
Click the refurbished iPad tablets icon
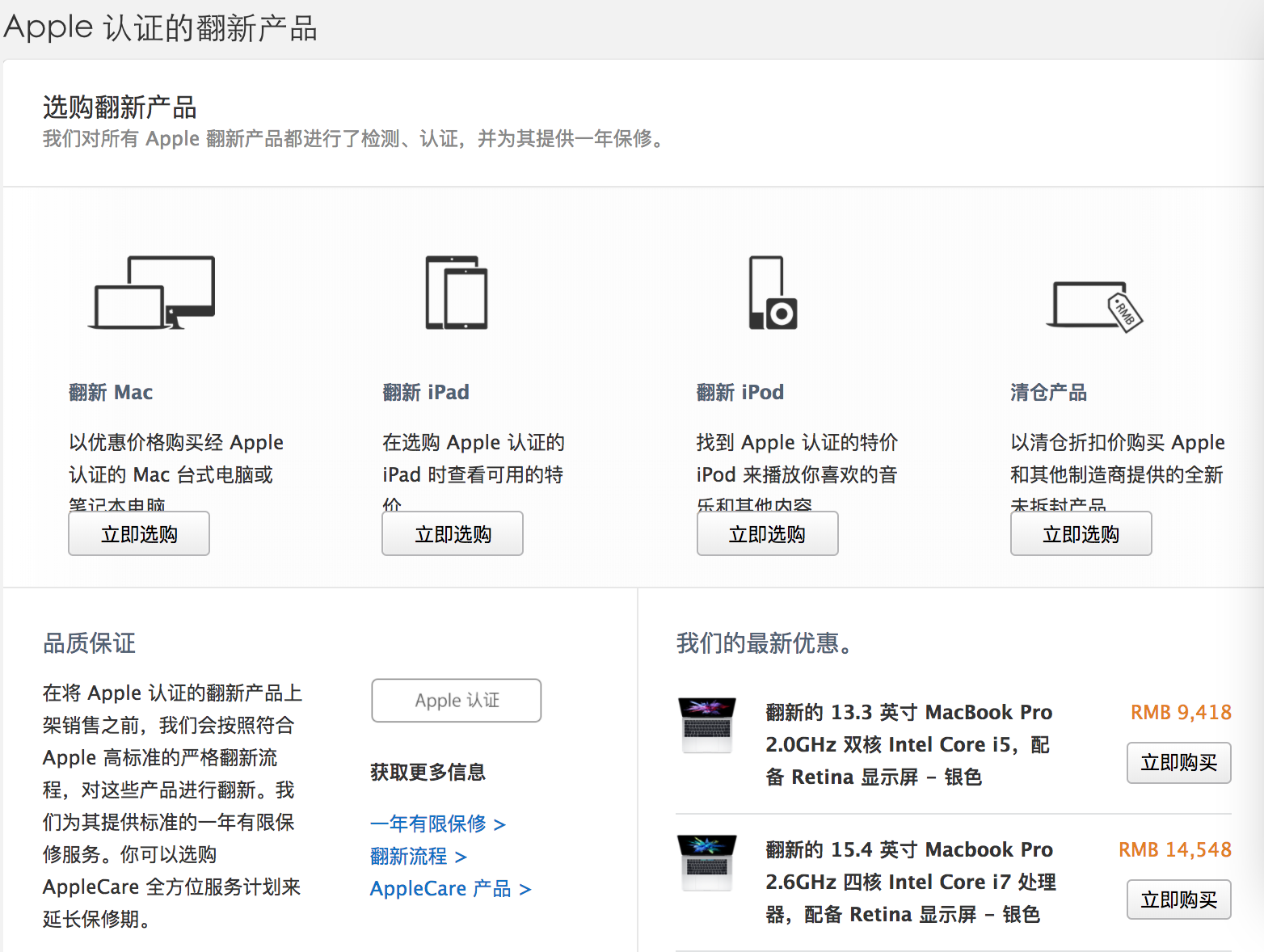(457, 293)
